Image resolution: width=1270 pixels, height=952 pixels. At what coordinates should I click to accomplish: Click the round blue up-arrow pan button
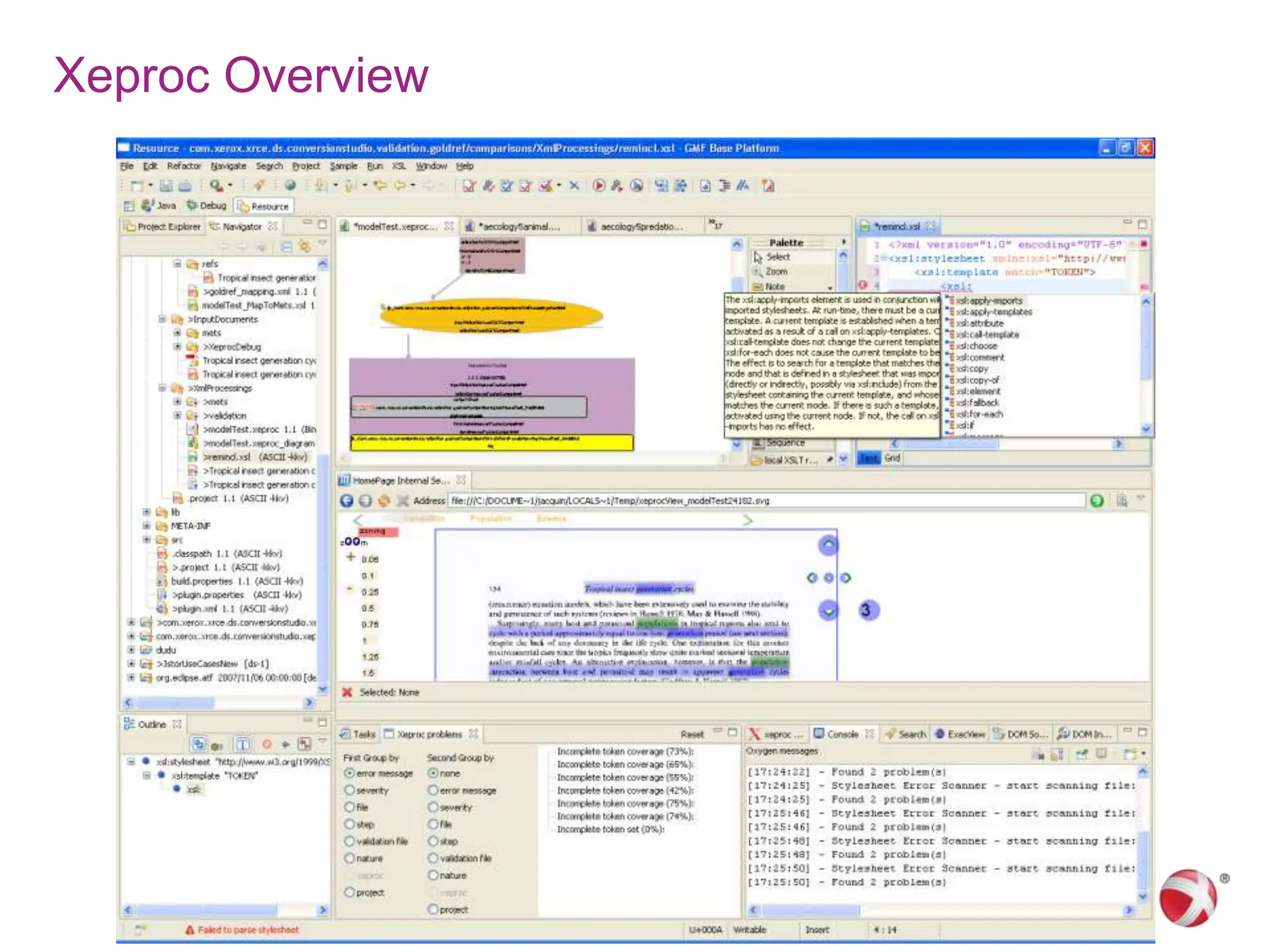828,545
